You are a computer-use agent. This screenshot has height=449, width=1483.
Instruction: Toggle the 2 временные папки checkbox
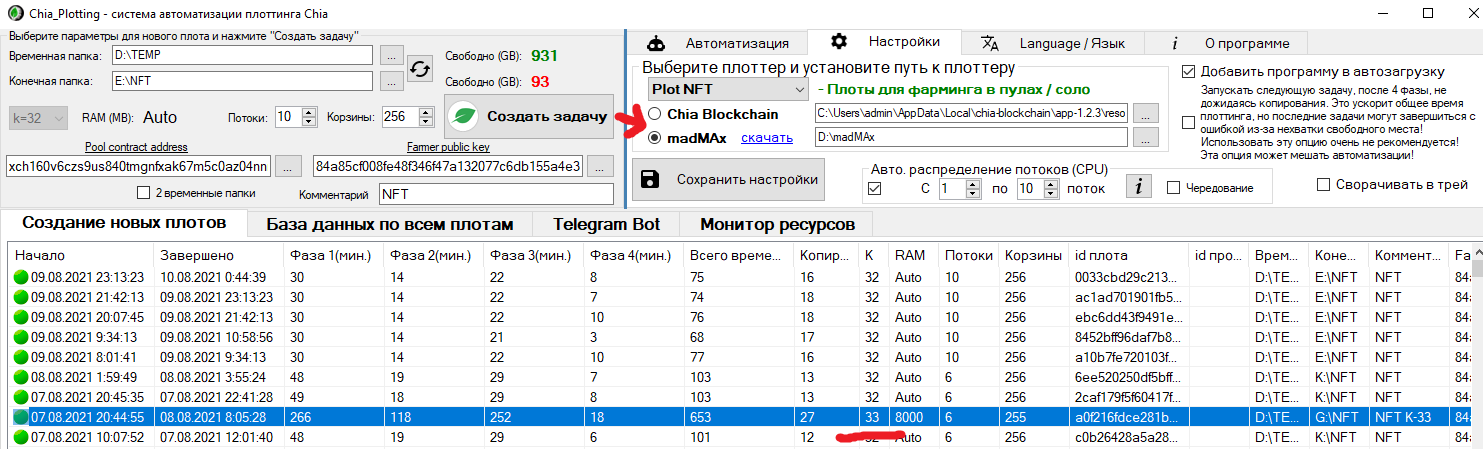(142, 193)
